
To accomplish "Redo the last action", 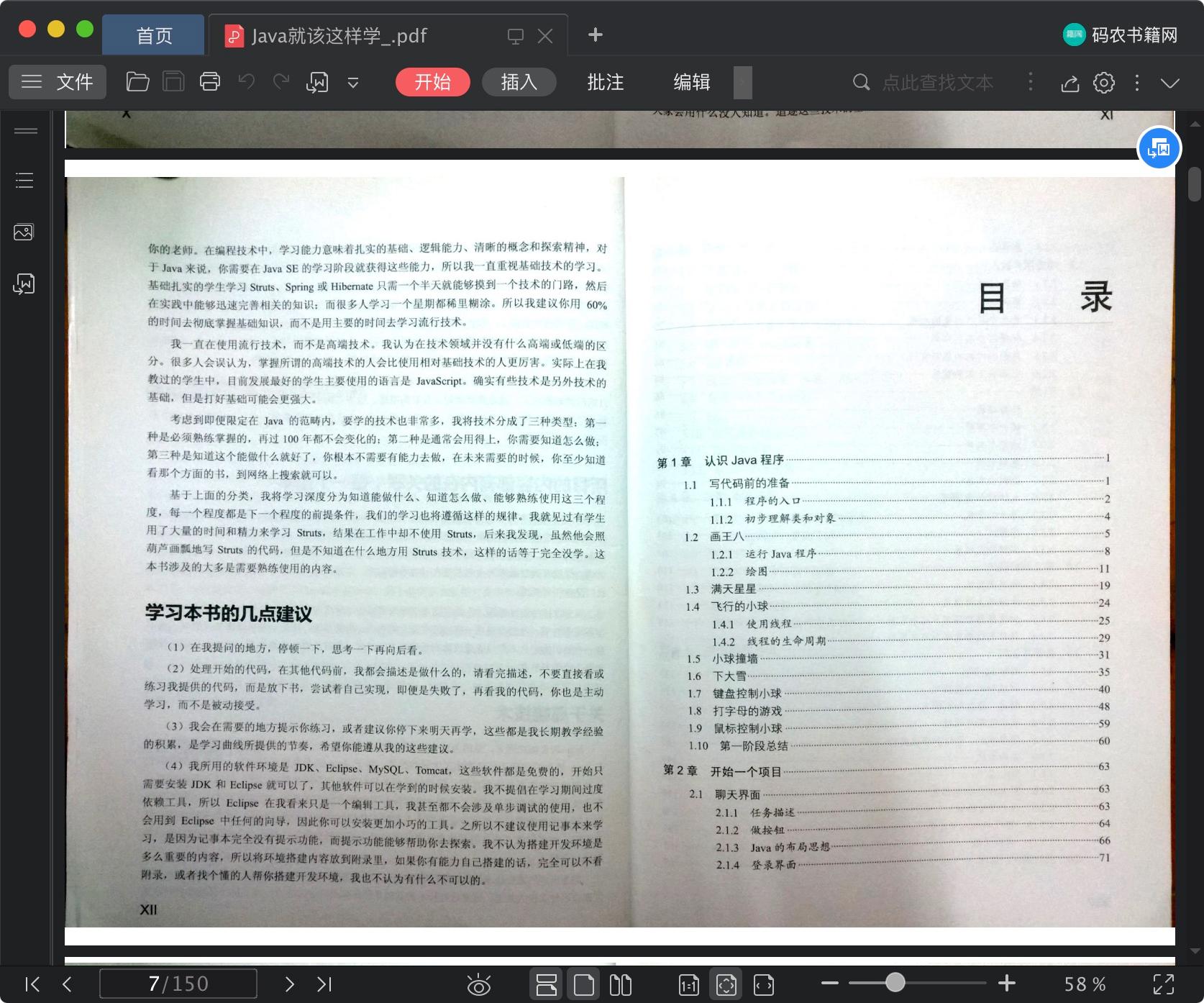I will point(281,82).
